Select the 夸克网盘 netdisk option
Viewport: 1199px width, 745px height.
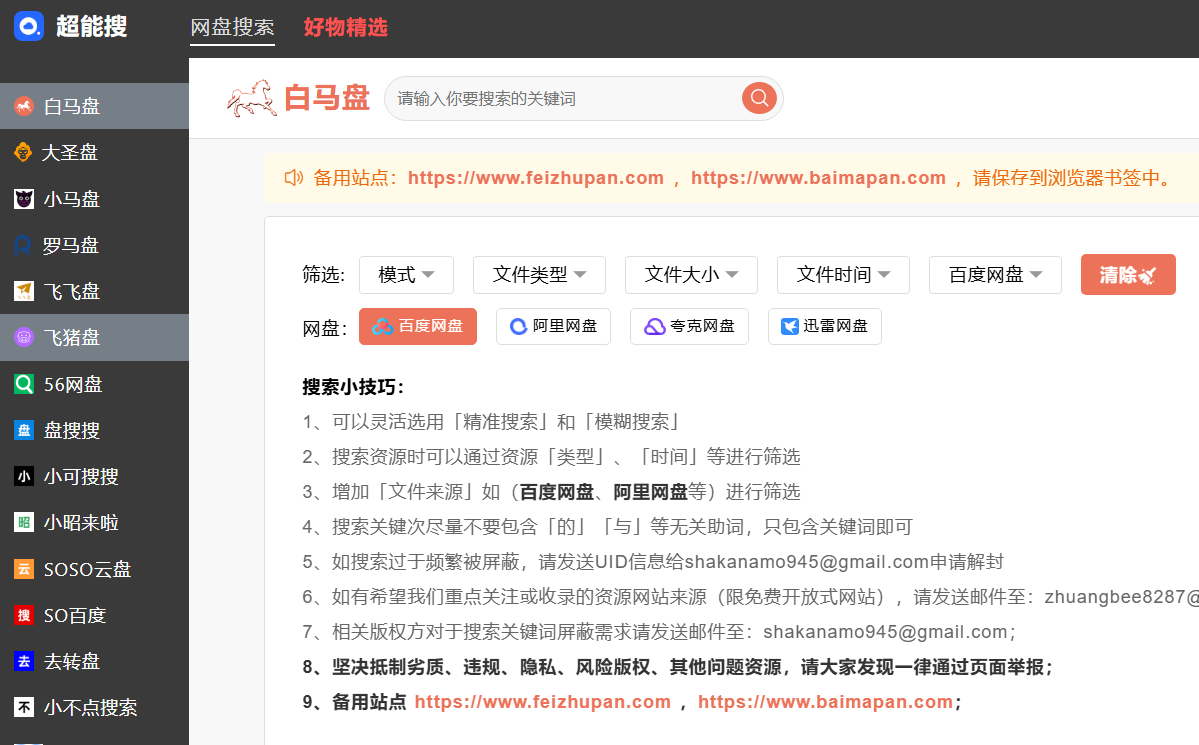689,327
